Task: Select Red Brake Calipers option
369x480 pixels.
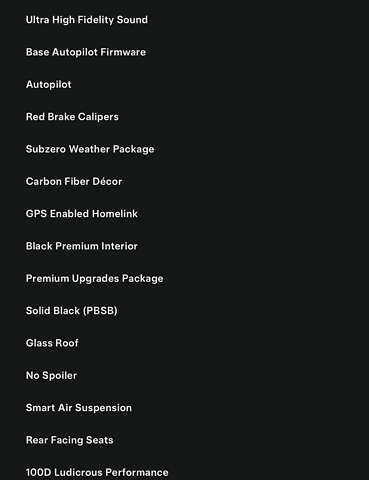Action: [x=72, y=117]
